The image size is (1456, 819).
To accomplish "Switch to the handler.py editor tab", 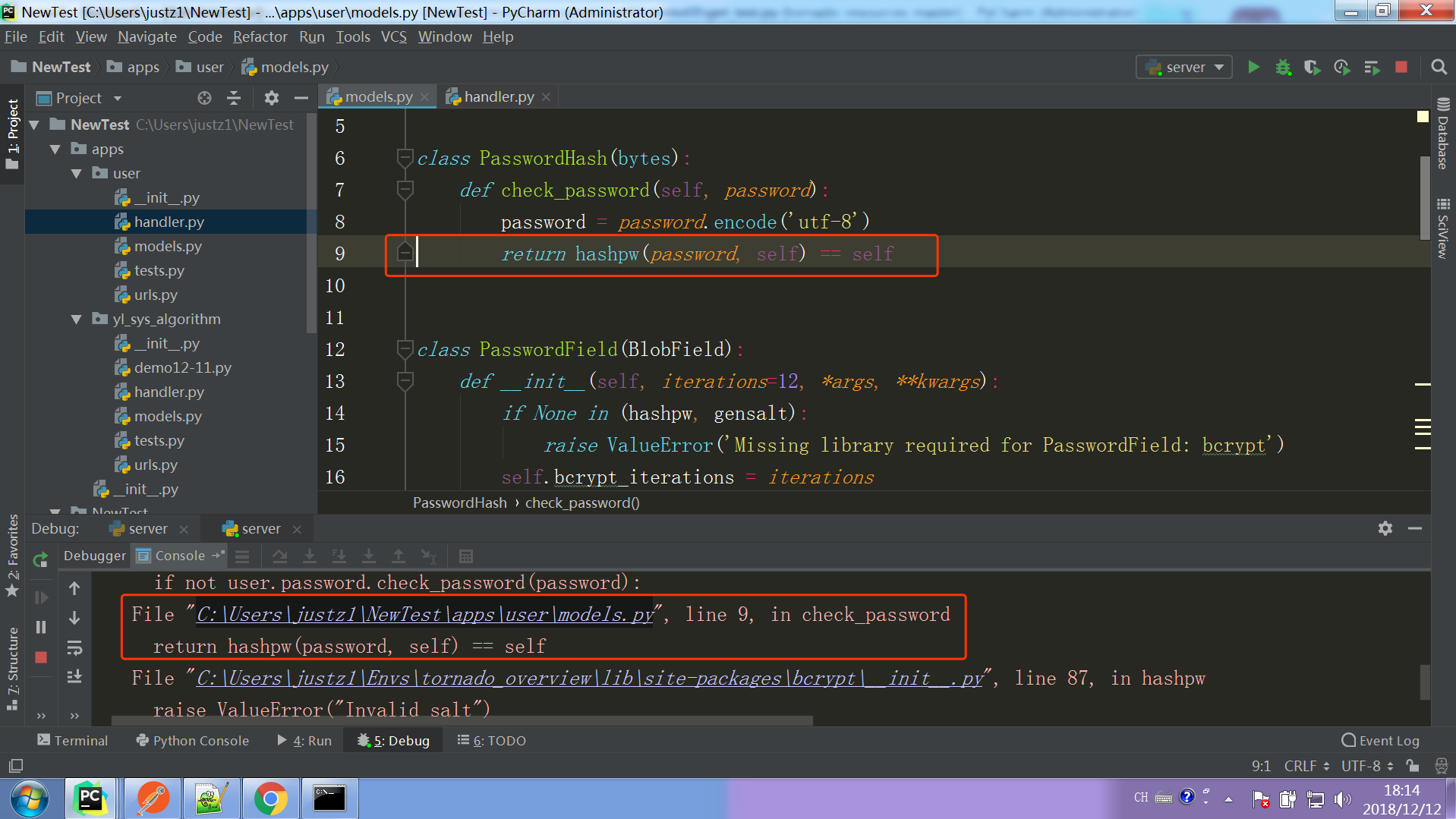I will tap(498, 97).
